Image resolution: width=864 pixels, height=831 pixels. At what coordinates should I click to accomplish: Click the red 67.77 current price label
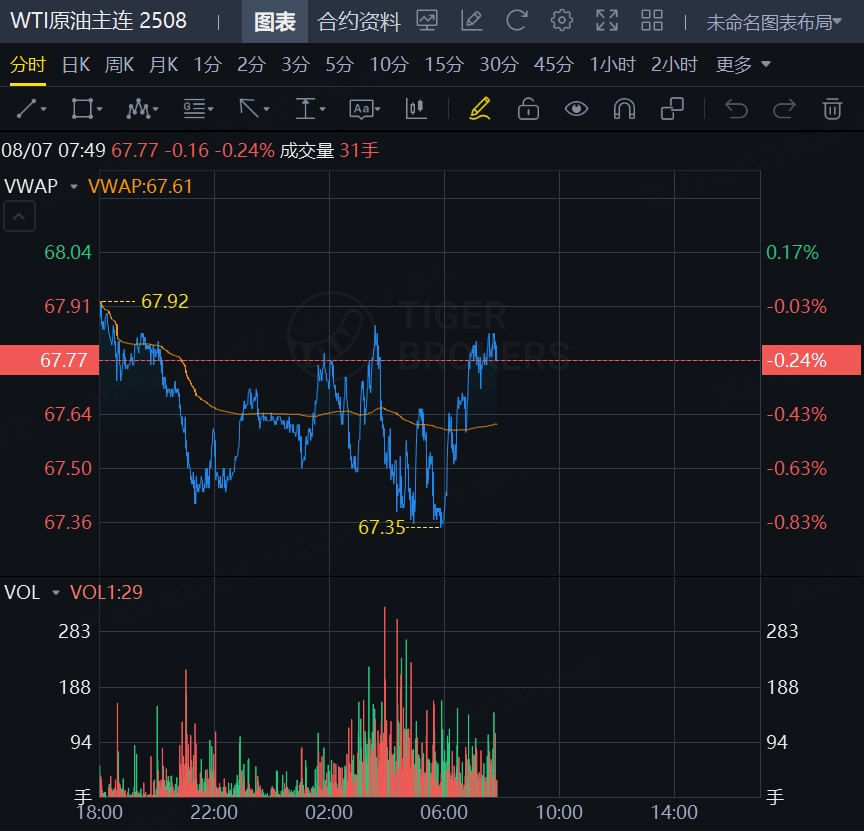50,360
